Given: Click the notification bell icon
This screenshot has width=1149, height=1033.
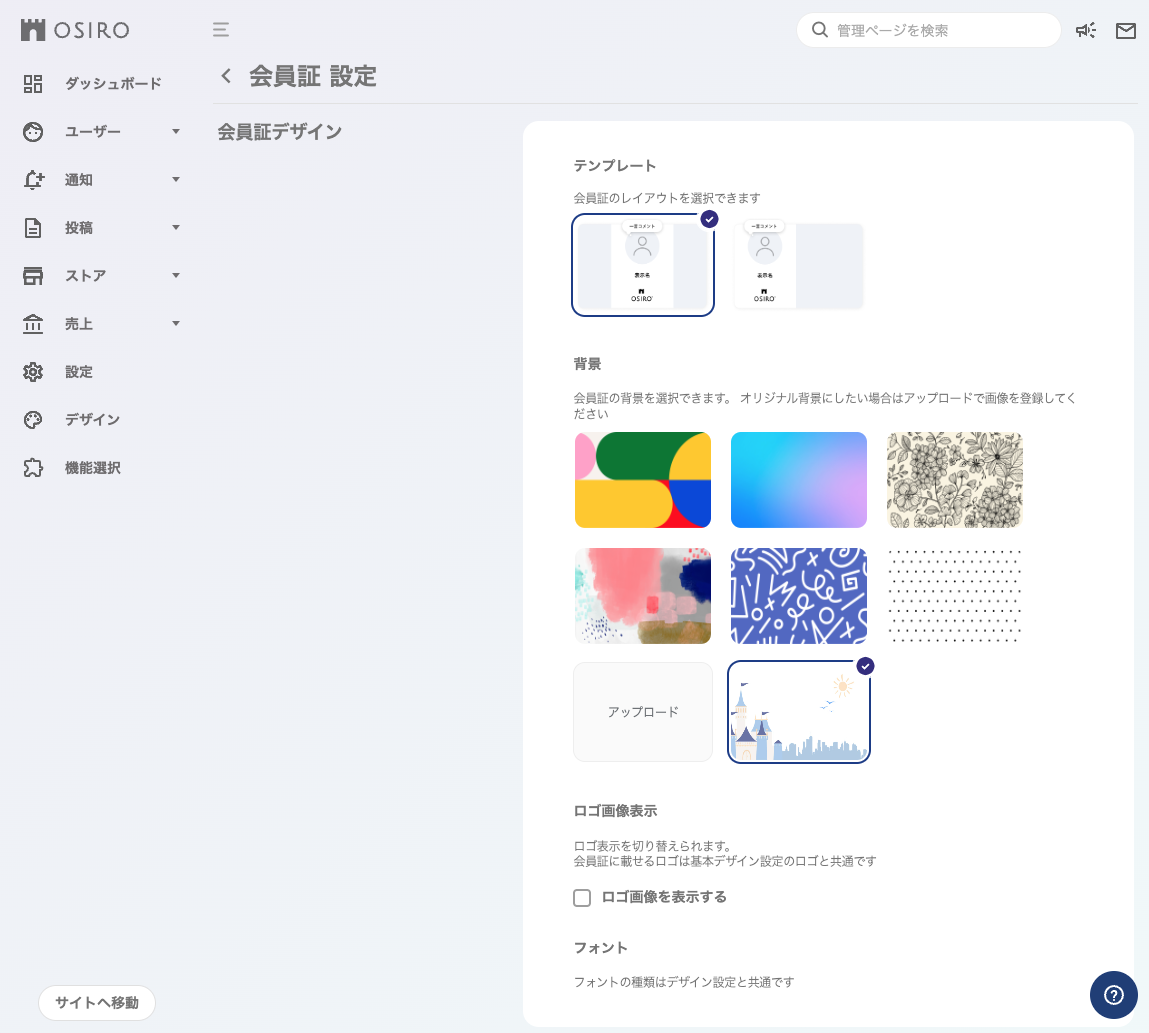Looking at the screenshot, I should [x=33, y=179].
